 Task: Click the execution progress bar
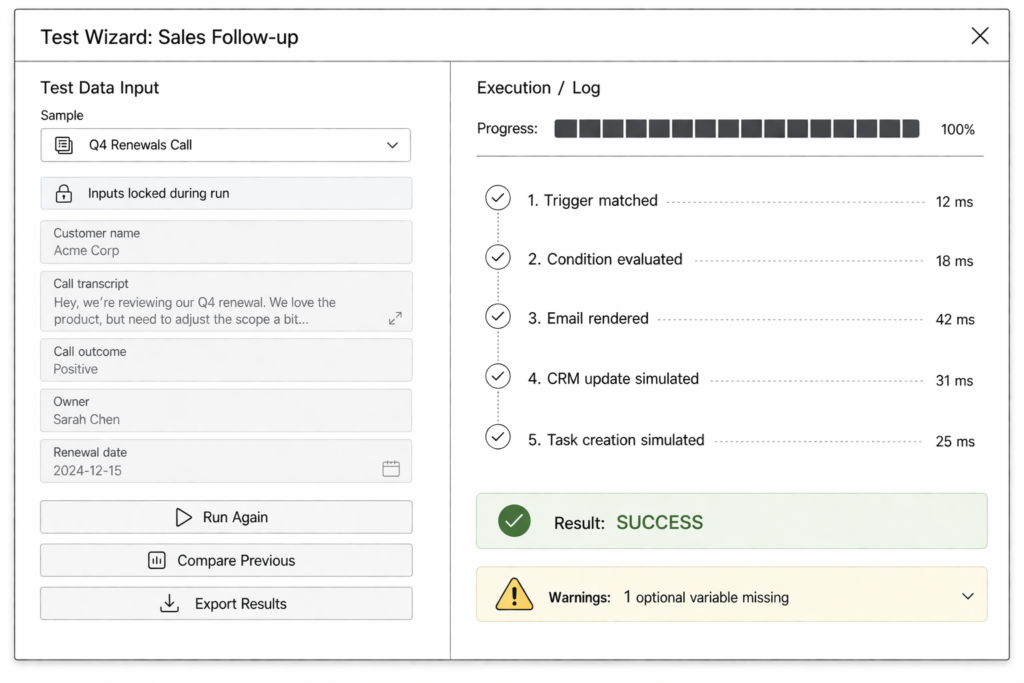736,129
